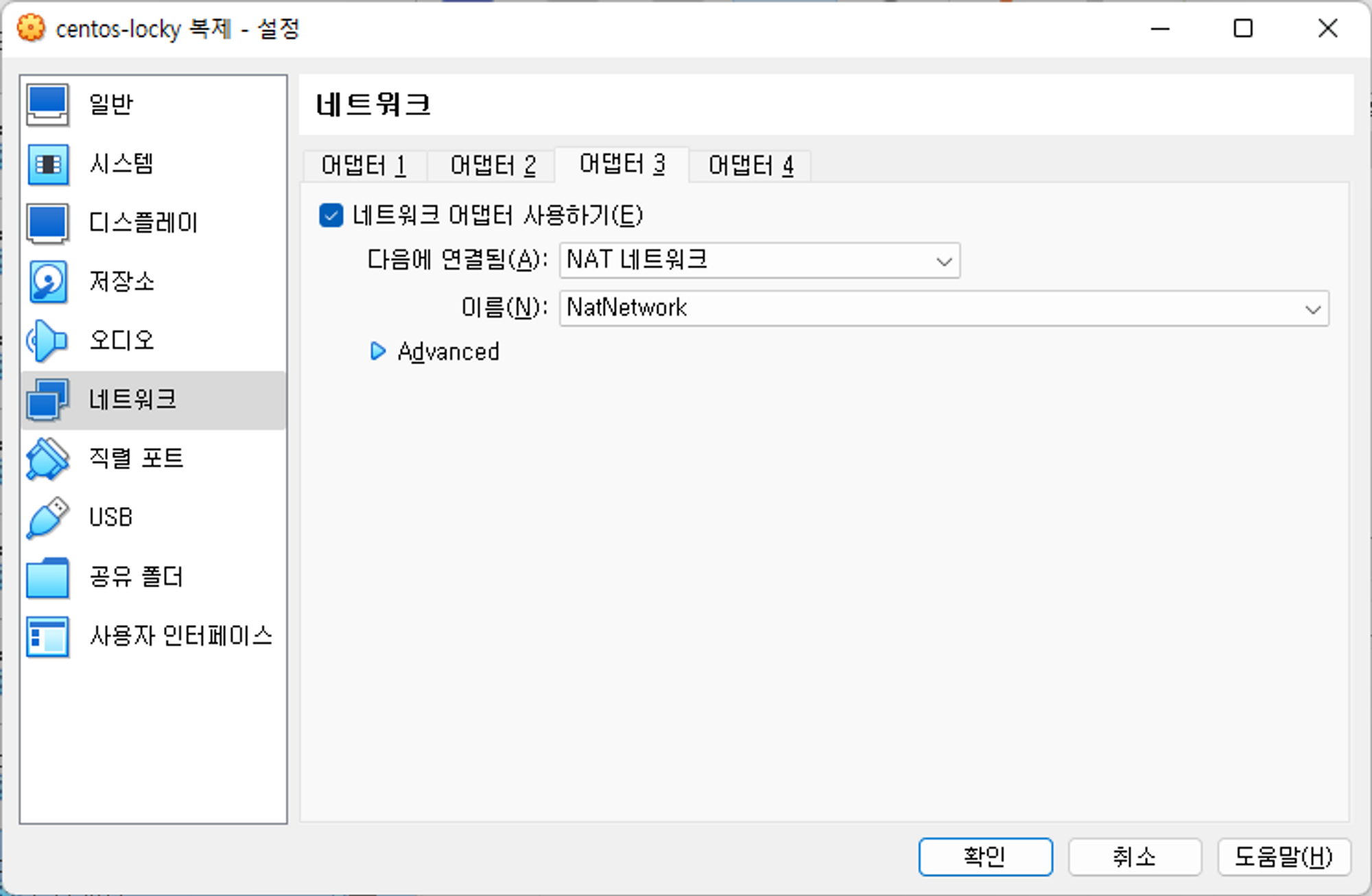Switch to 어댑터 2 tab
Image resolution: width=1372 pixels, height=896 pixels.
[x=492, y=165]
